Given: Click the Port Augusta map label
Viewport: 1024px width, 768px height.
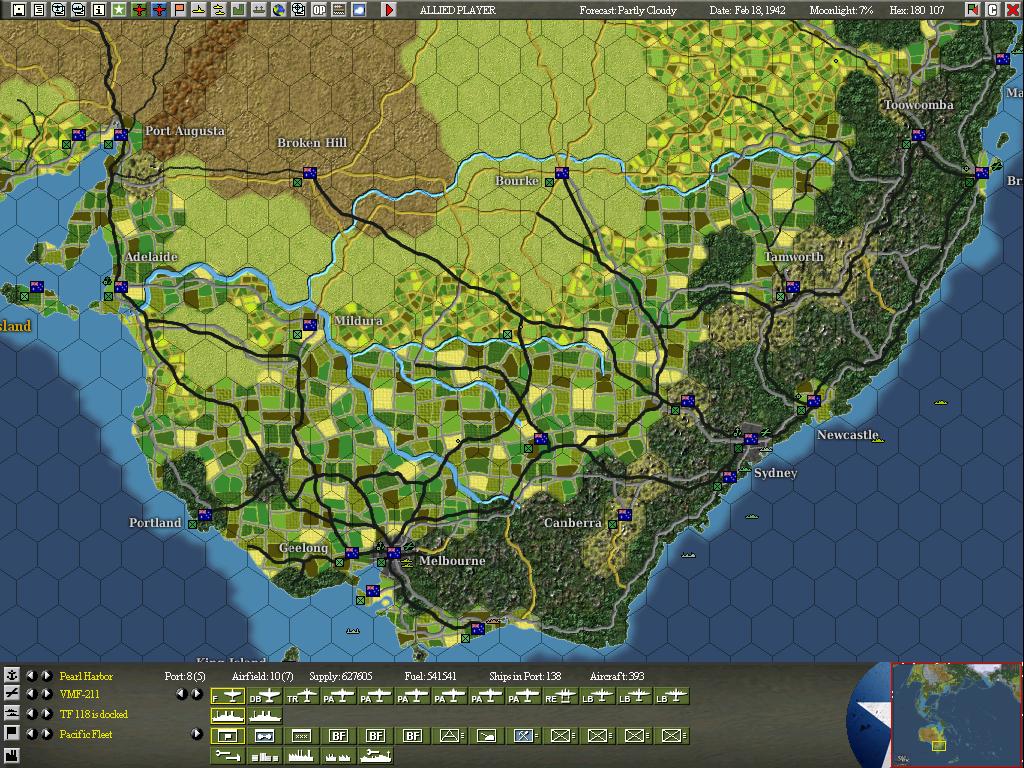Looking at the screenshot, I should click(185, 131).
